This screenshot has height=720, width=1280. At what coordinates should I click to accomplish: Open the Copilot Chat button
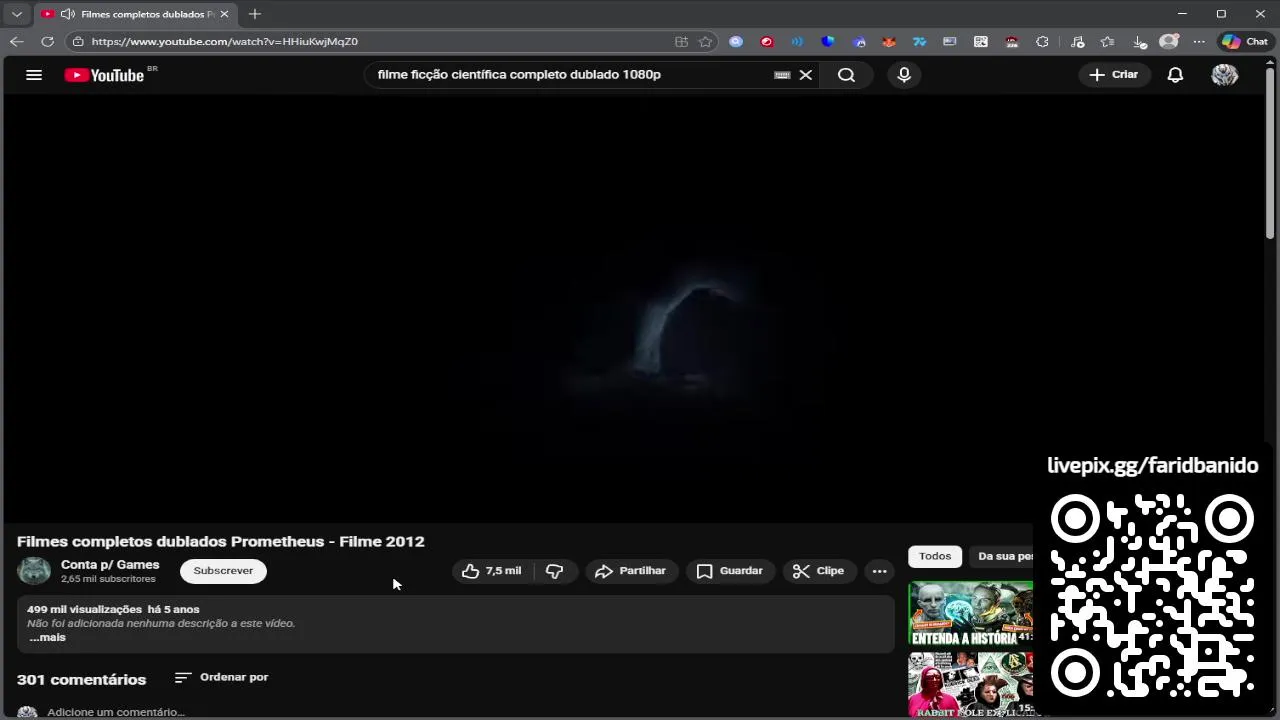1245,41
